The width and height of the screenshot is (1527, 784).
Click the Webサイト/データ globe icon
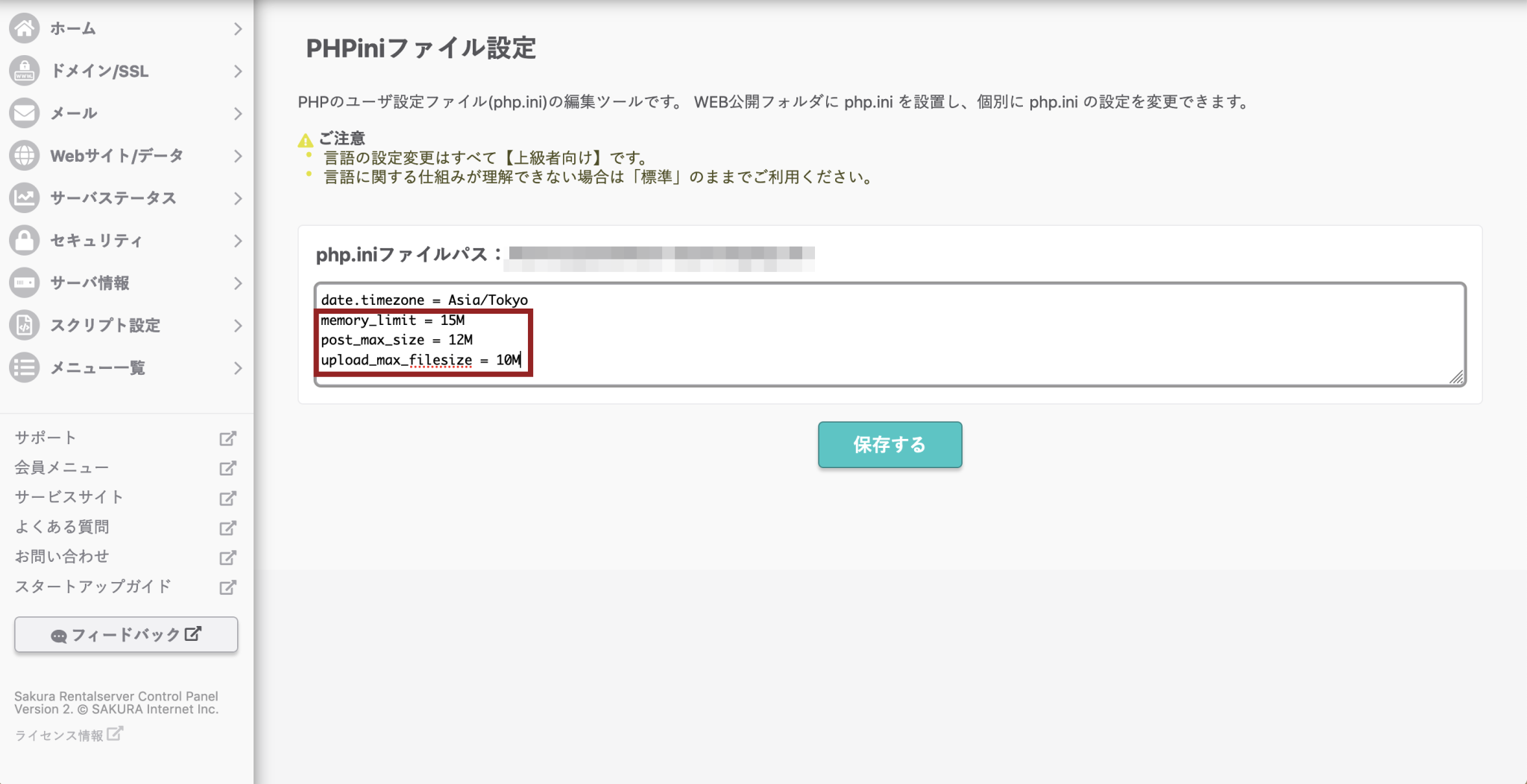[25, 156]
